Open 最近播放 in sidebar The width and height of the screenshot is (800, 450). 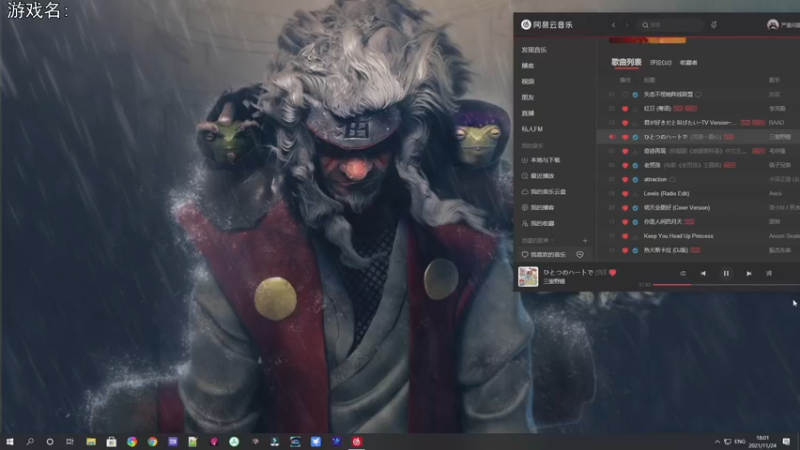tap(538, 176)
